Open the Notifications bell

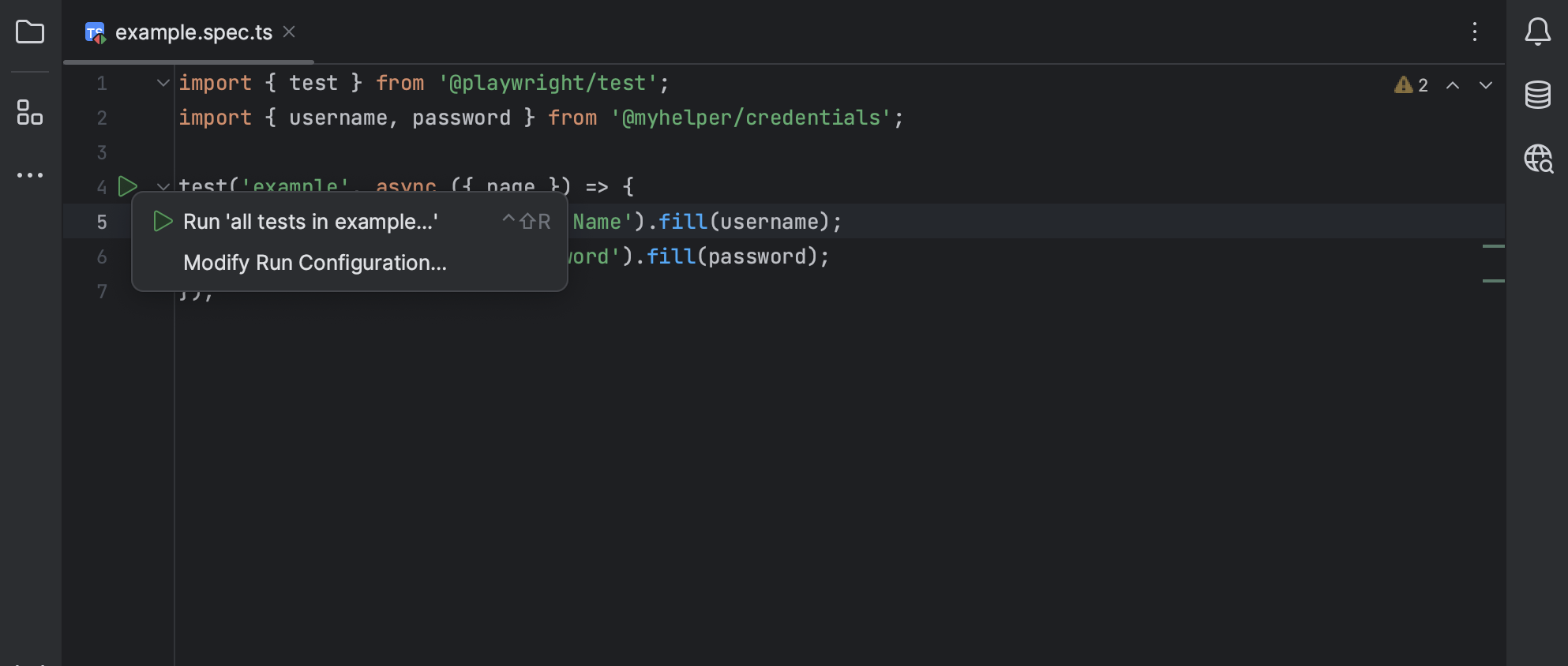coord(1537,32)
